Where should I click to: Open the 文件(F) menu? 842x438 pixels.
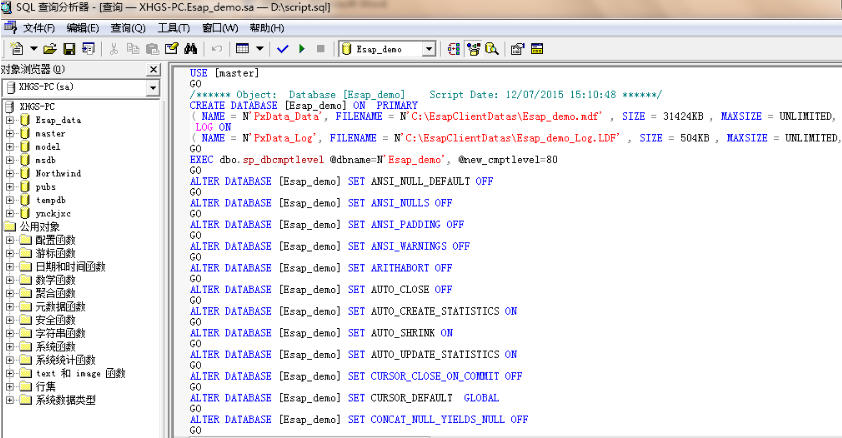point(39,28)
